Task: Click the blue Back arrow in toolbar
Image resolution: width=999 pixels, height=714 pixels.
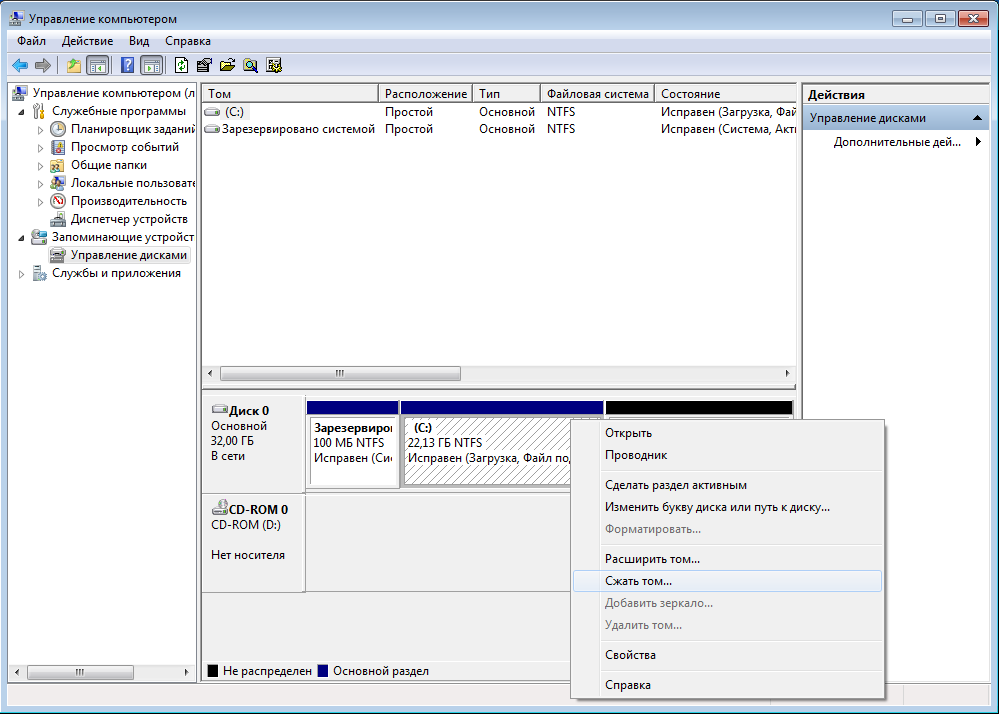Action: click(20, 65)
